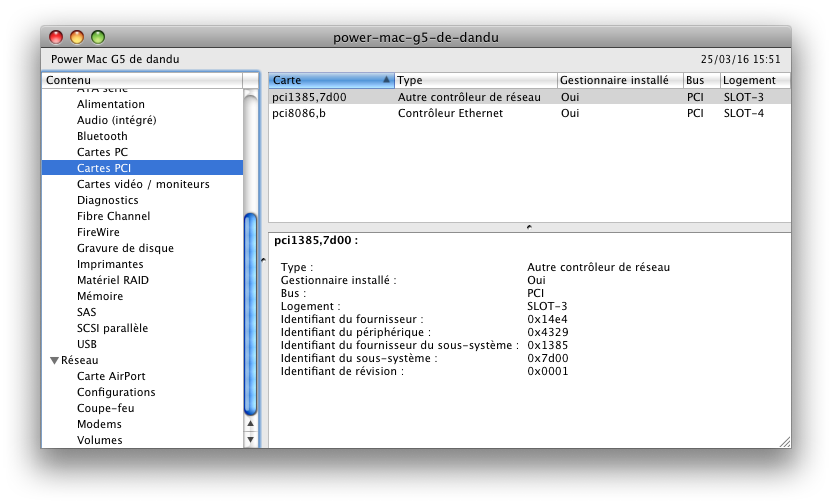Screen dimensions: 832x504
Task: Click the 0x14e4 vendor identifier value
Action: 547,319
